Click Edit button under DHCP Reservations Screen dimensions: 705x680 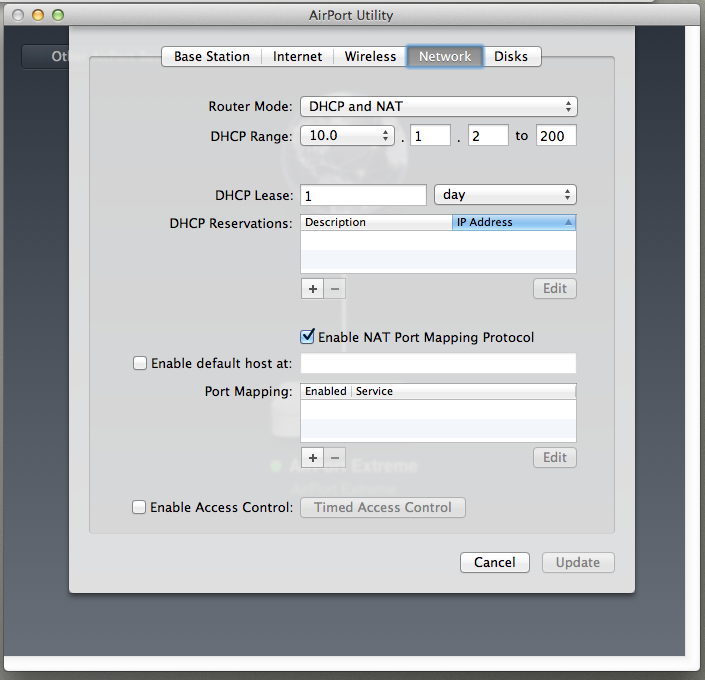click(x=555, y=289)
